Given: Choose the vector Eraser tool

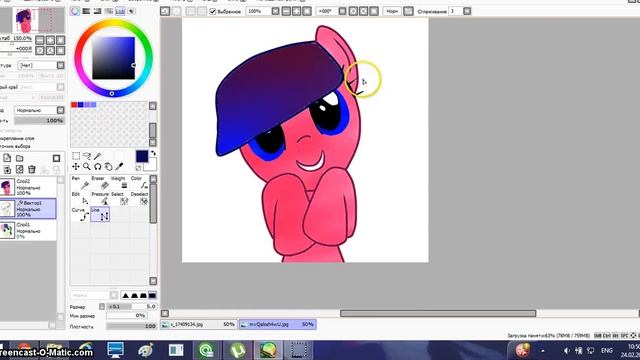Looking at the screenshot, I should coord(100,183).
